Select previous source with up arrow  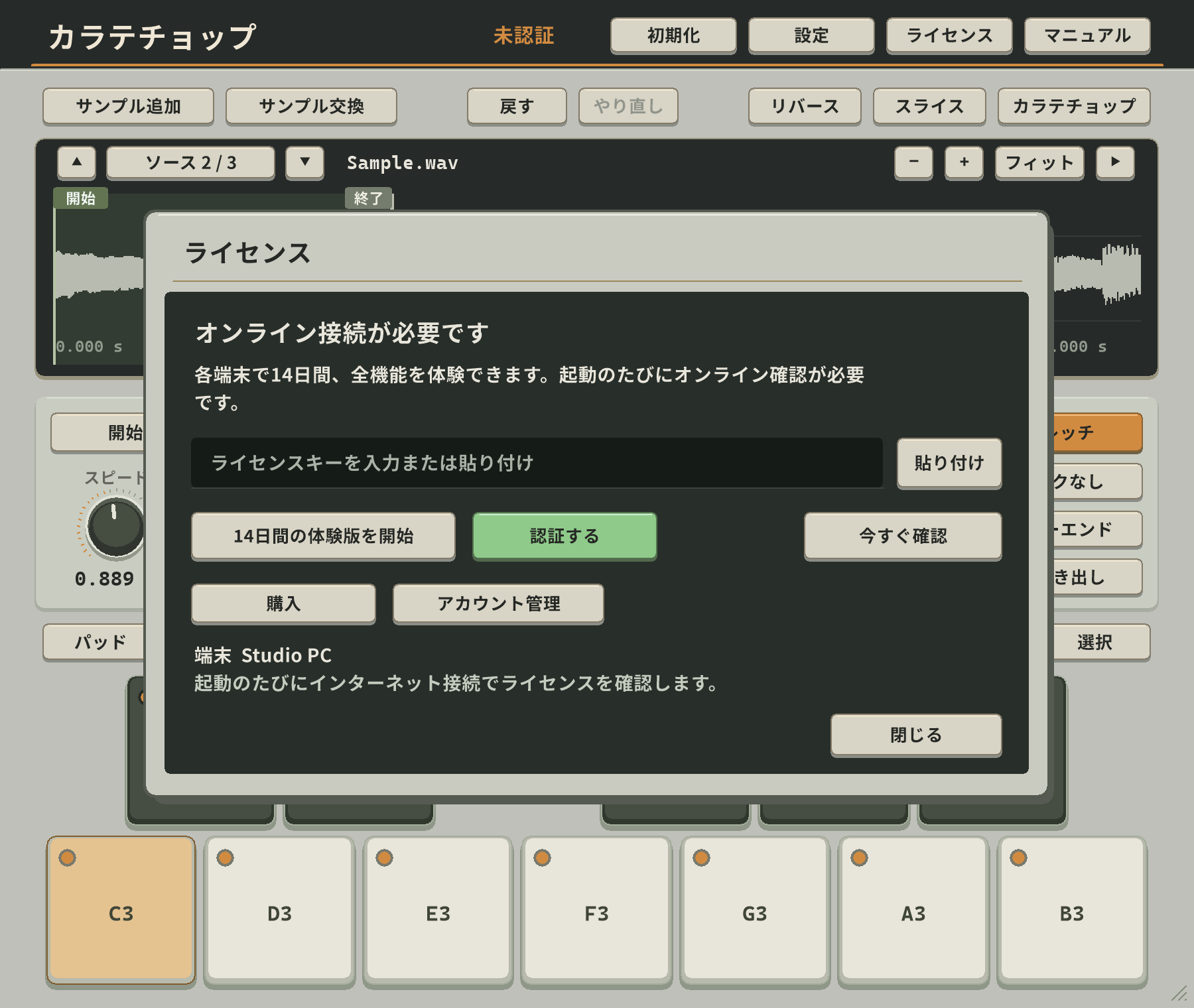[77, 162]
